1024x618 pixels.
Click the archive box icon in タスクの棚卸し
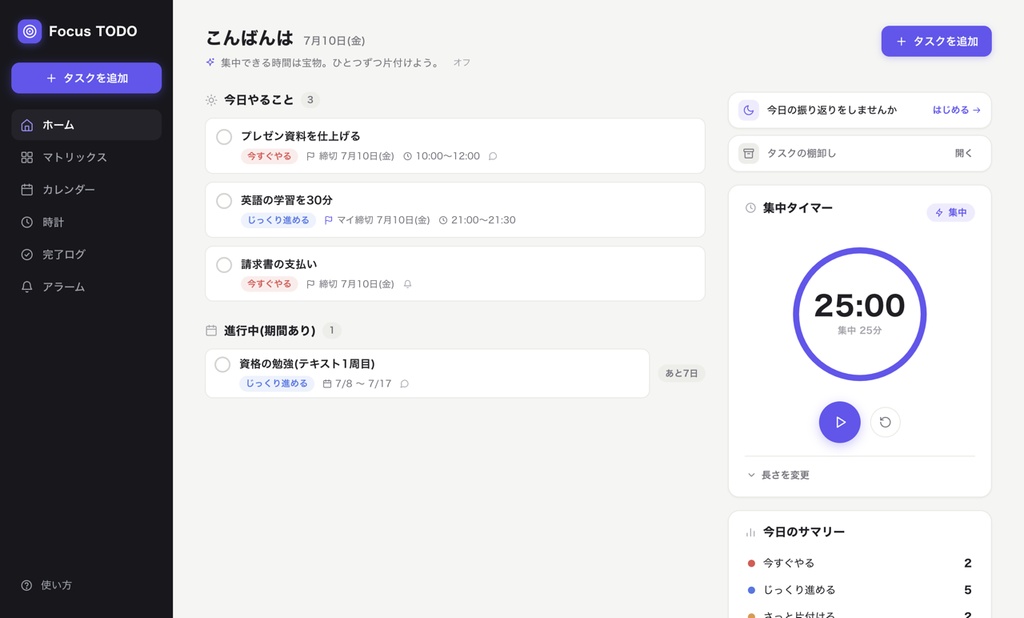tap(748, 154)
